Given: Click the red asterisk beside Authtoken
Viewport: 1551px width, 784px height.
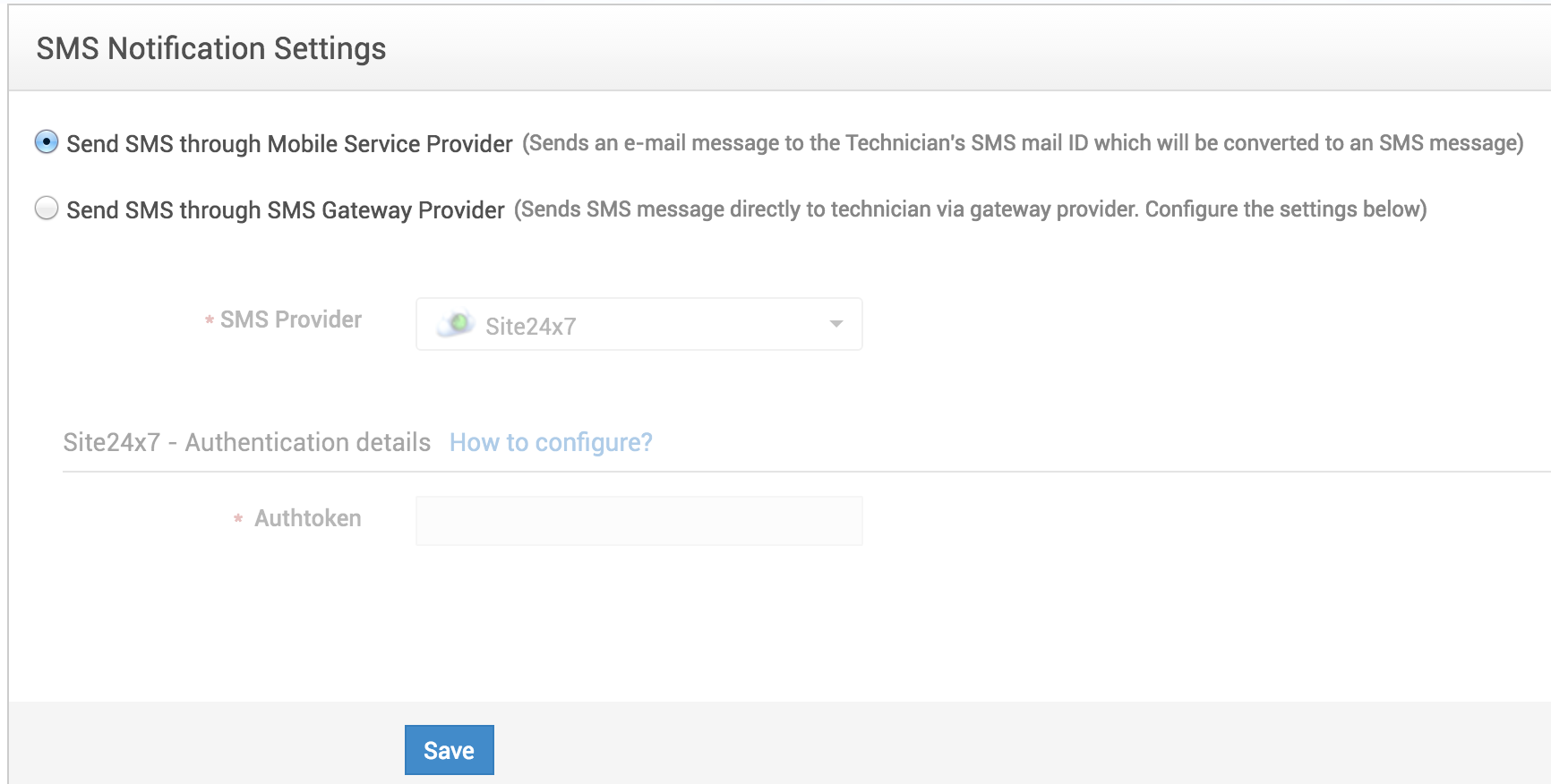Looking at the screenshot, I should tap(237, 519).
